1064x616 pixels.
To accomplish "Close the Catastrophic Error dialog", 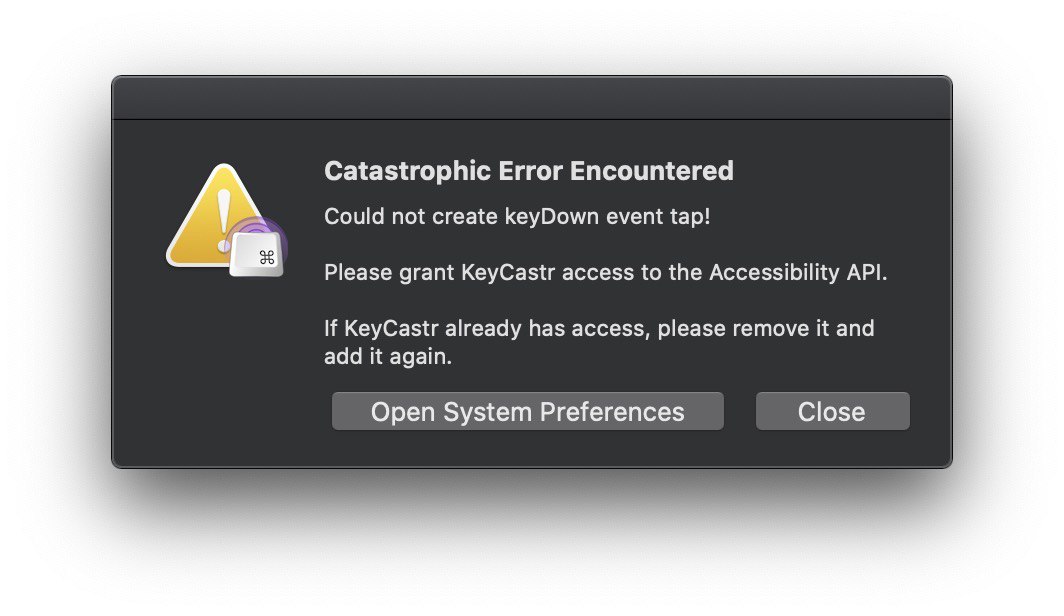I will (x=832, y=411).
